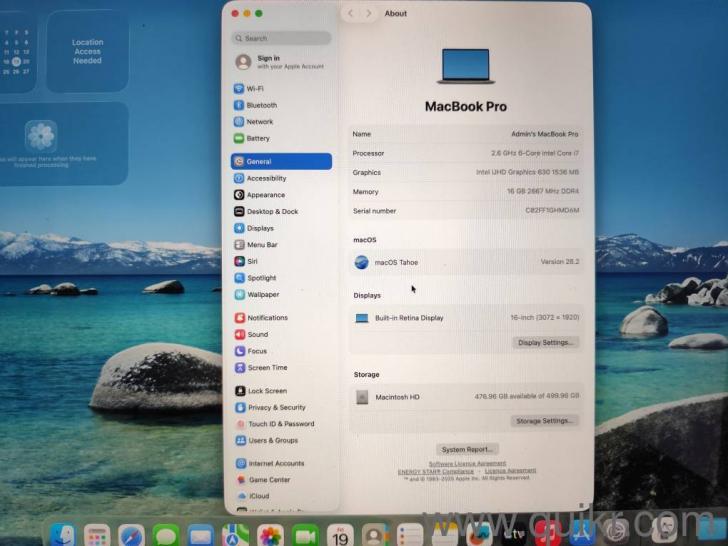The height and width of the screenshot is (546, 728).
Task: Open Maps from the Dock
Action: point(235,535)
